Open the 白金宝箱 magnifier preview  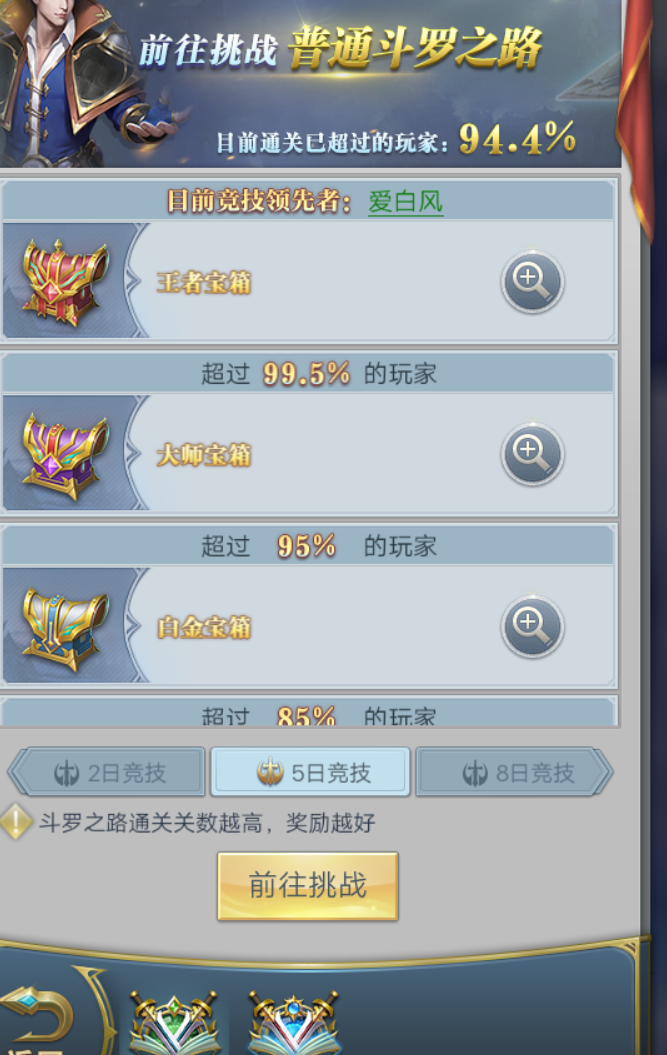[532, 626]
